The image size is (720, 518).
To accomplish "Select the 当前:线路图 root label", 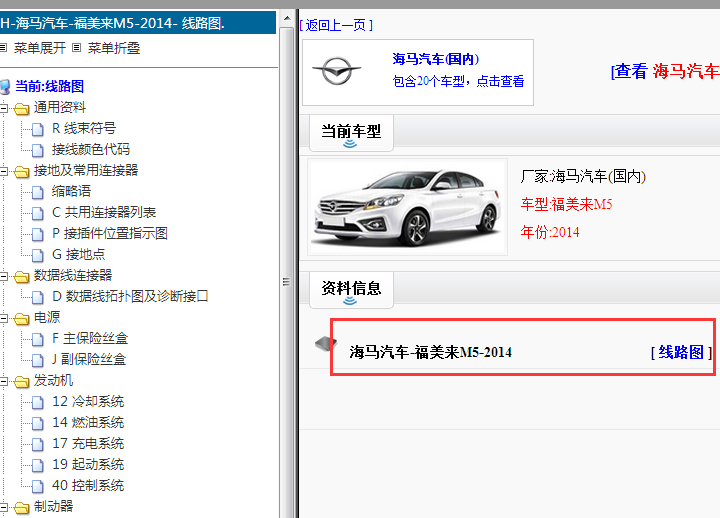I will [x=50, y=86].
